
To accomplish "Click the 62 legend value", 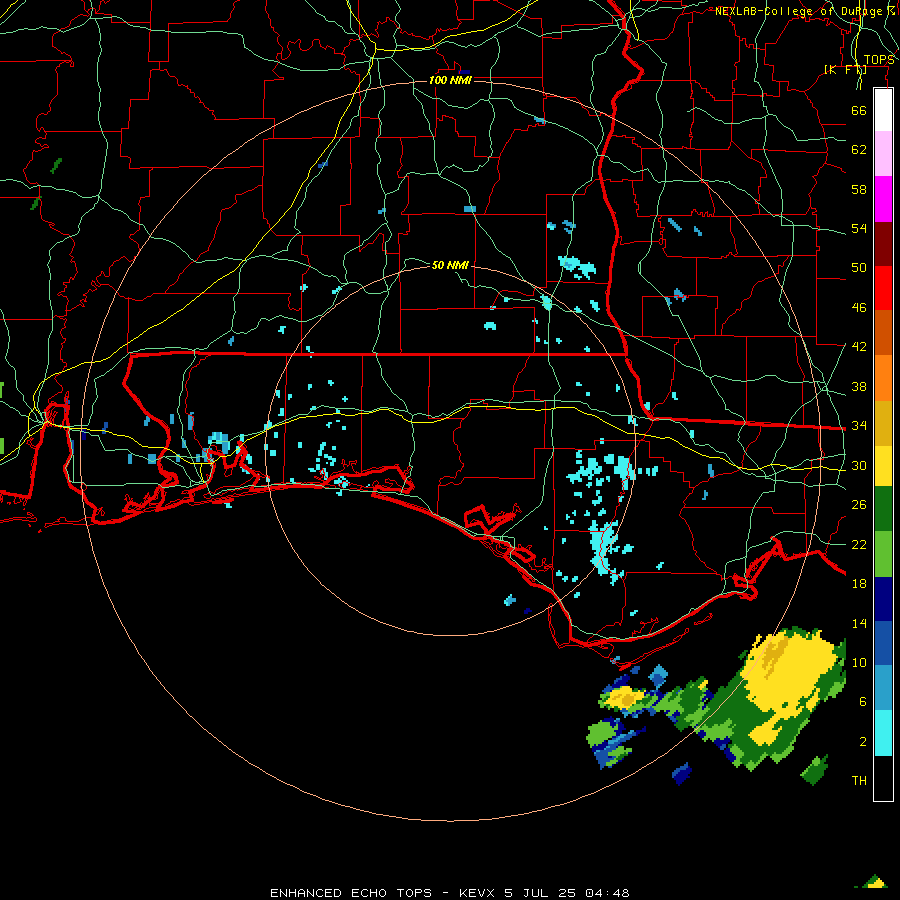I will tap(859, 150).
